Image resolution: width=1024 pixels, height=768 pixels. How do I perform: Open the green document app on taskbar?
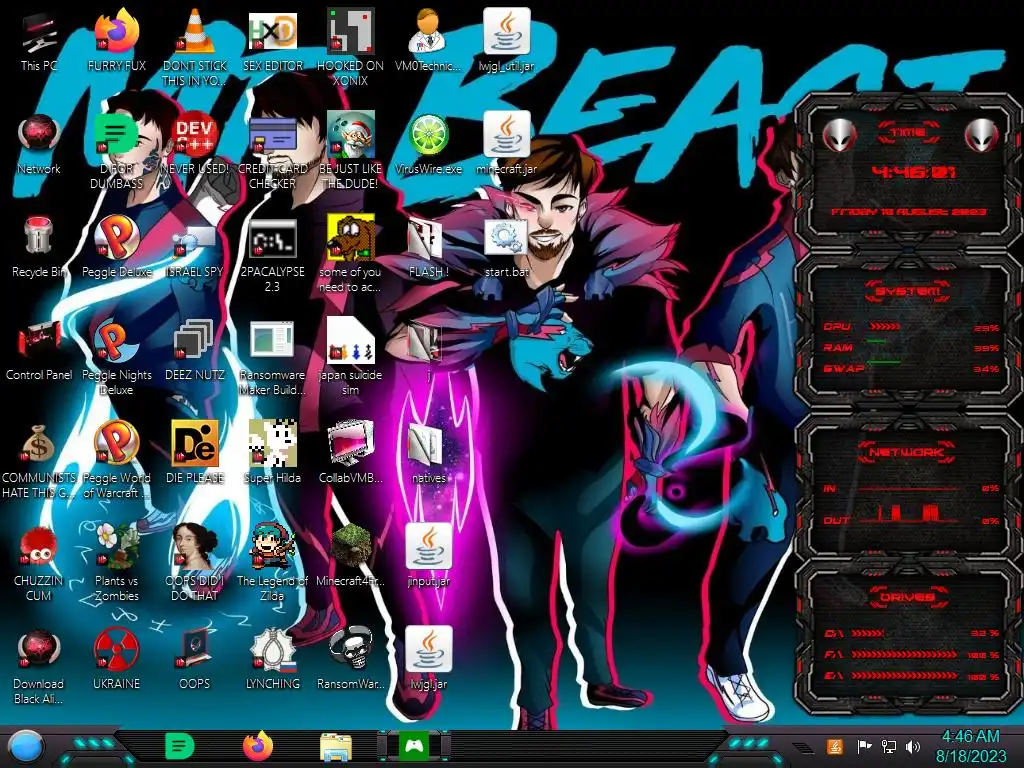[x=180, y=746]
